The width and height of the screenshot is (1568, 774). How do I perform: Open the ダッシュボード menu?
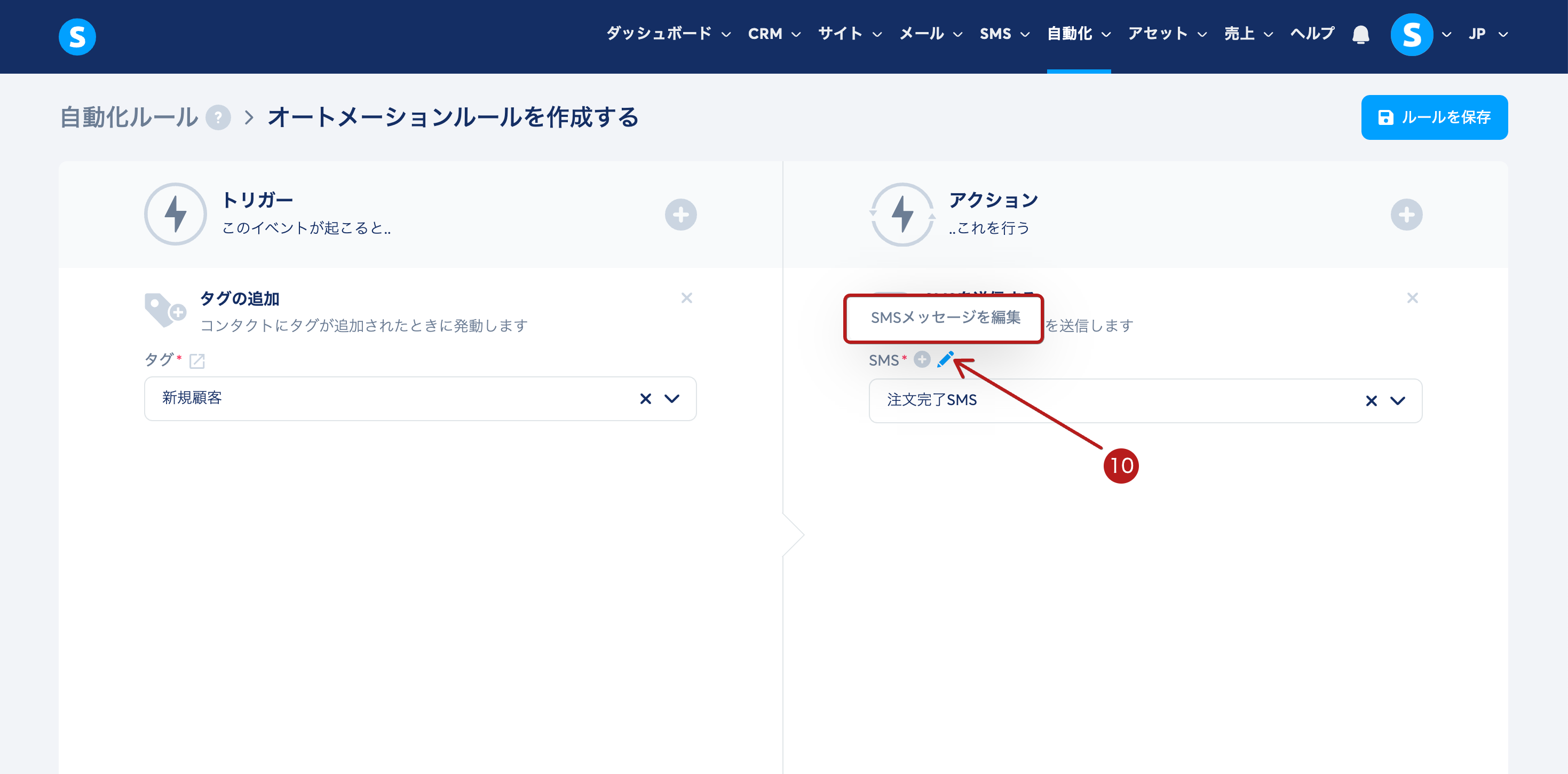pos(668,34)
